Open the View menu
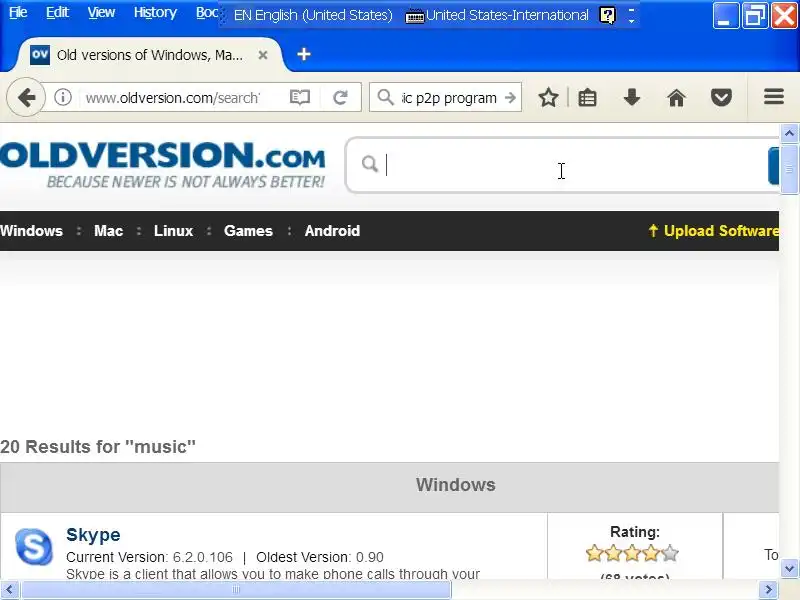This screenshot has width=800, height=600. pyautogui.click(x=101, y=12)
